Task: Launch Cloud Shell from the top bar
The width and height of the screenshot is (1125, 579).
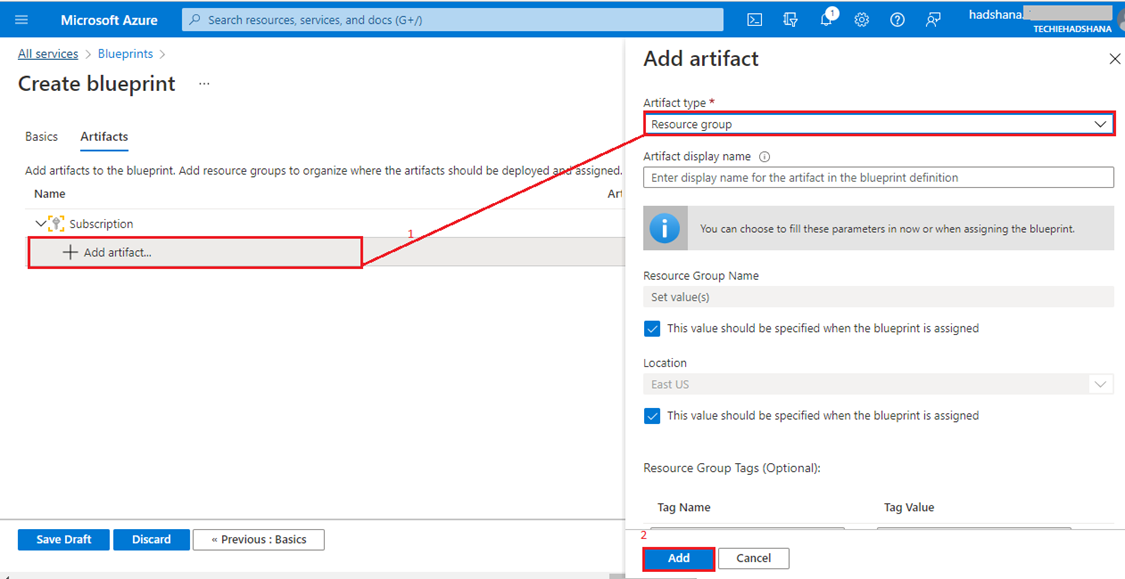Action: pos(754,19)
